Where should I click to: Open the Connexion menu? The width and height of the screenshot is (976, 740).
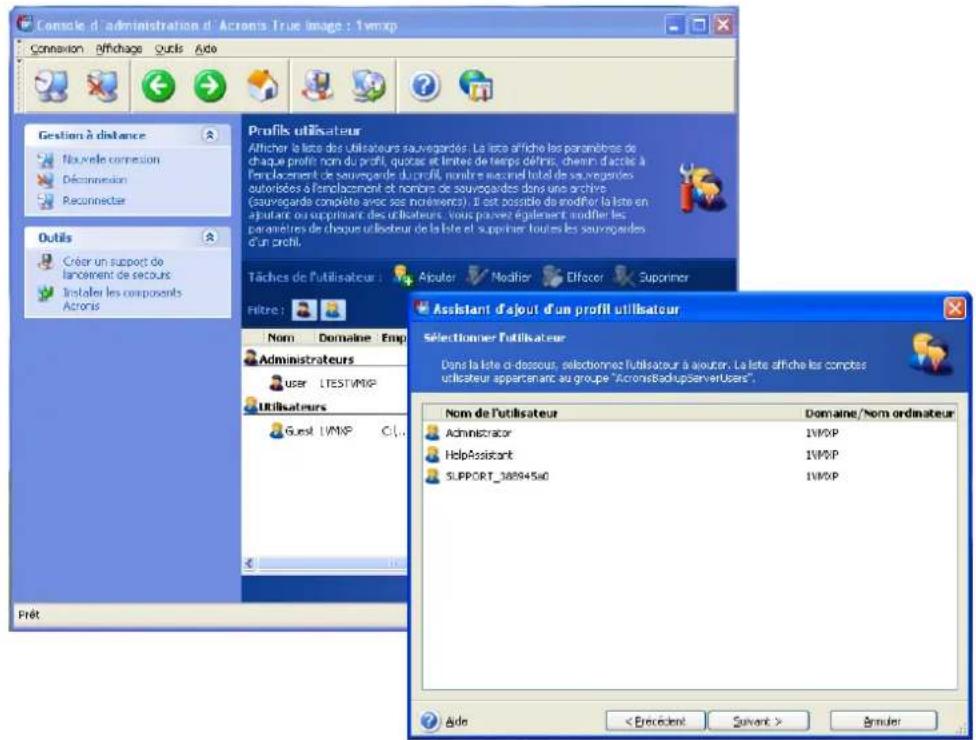[x=57, y=49]
